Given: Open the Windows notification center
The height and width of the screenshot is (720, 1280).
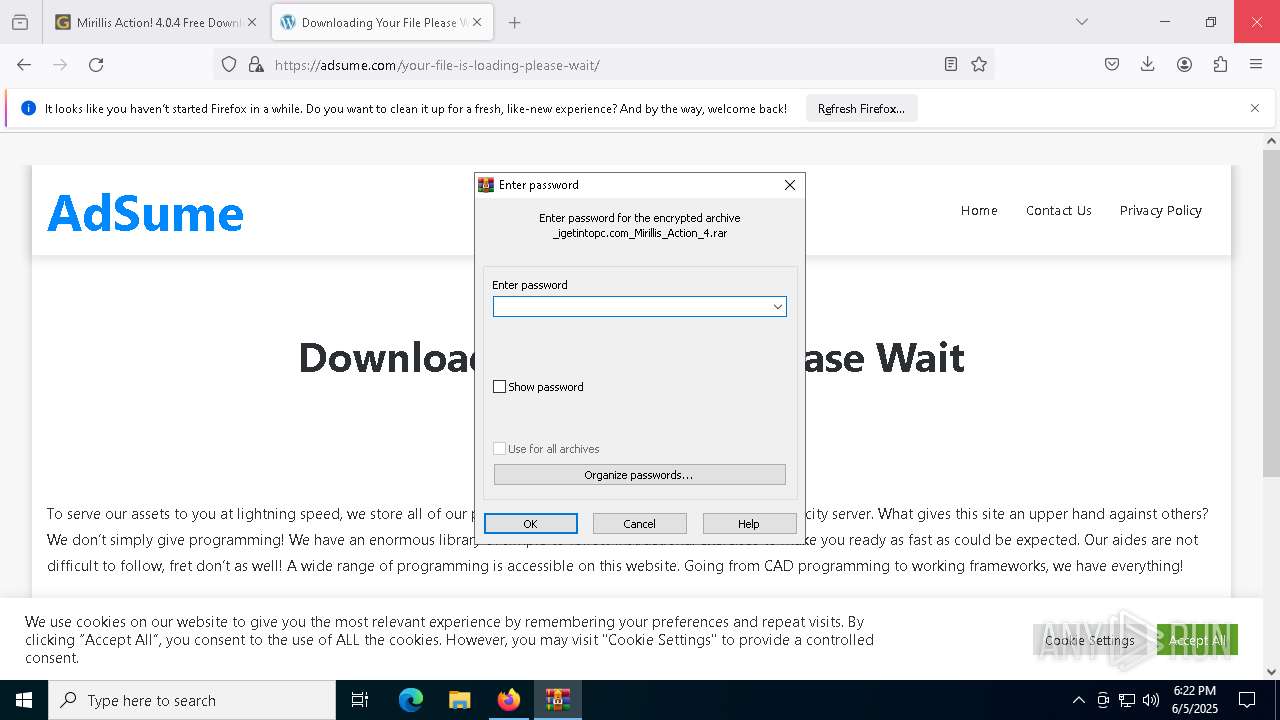Looking at the screenshot, I should pos(1248,700).
